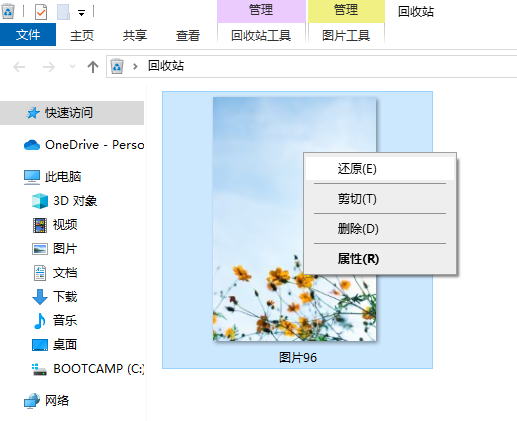Click the desktop icon beside 桌面
The width and height of the screenshot is (517, 421).
pos(40,345)
